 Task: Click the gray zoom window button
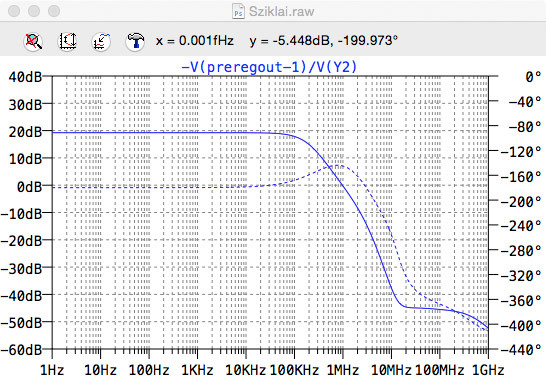point(54,11)
